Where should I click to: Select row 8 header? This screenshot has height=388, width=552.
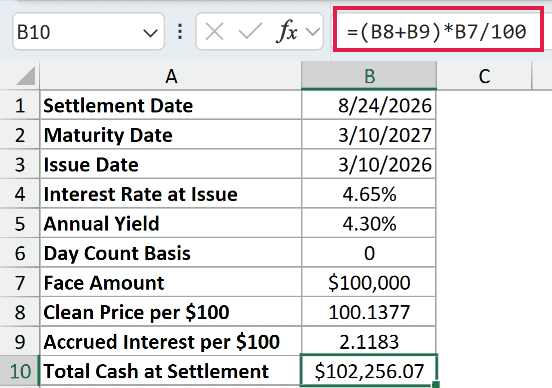pos(20,312)
